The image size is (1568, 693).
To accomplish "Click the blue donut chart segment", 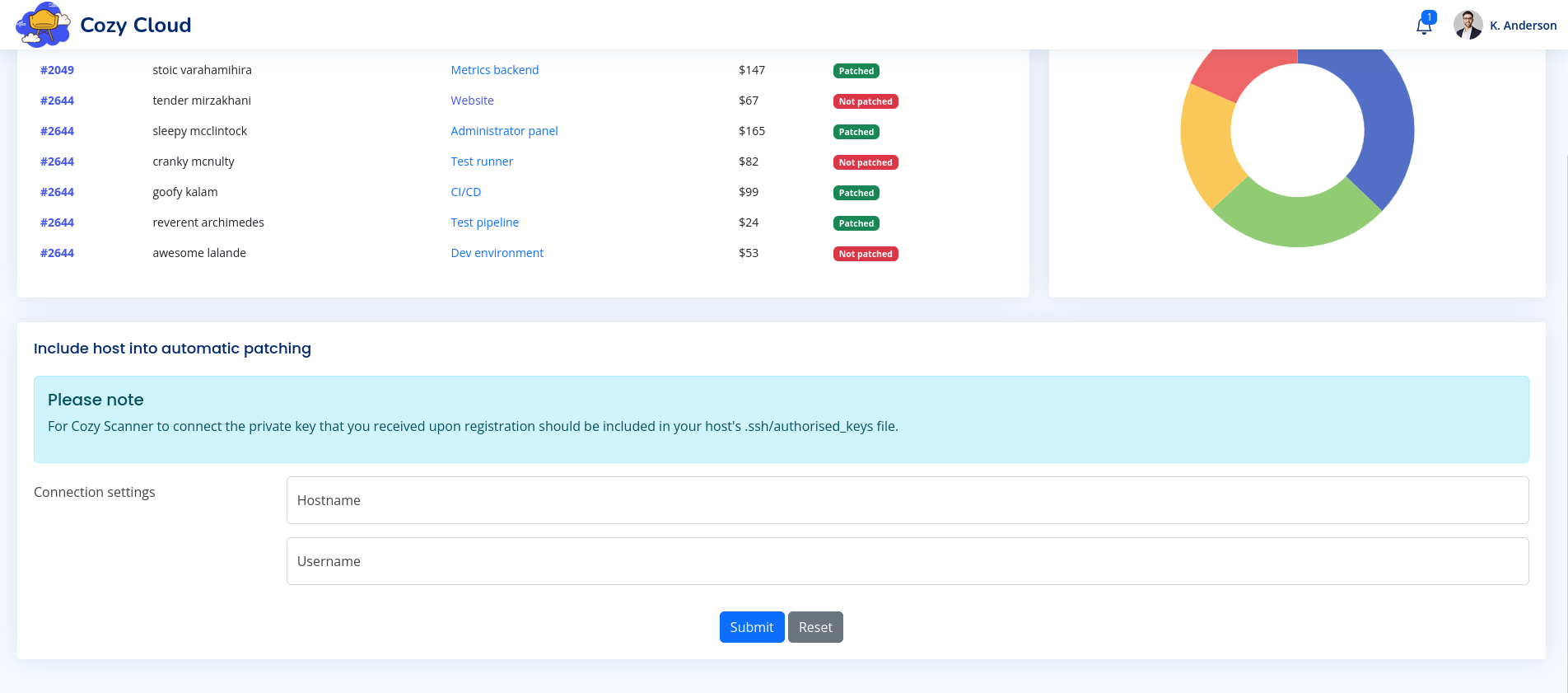I will click(x=1382, y=115).
